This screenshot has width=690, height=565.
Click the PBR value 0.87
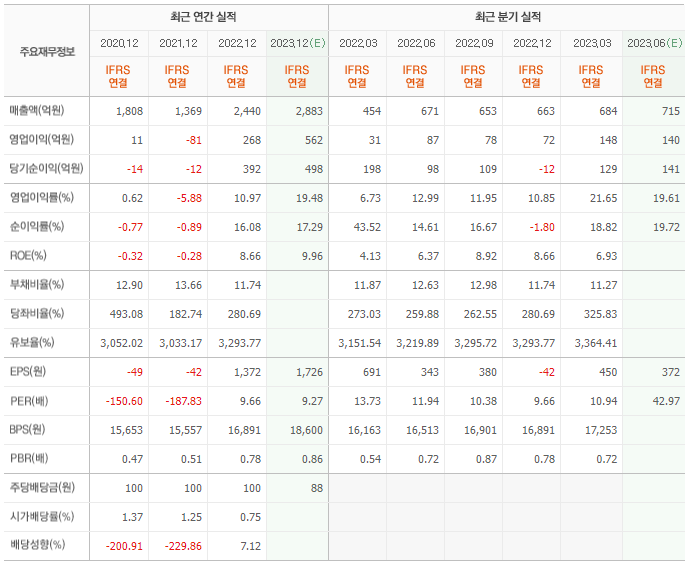[x=486, y=460]
